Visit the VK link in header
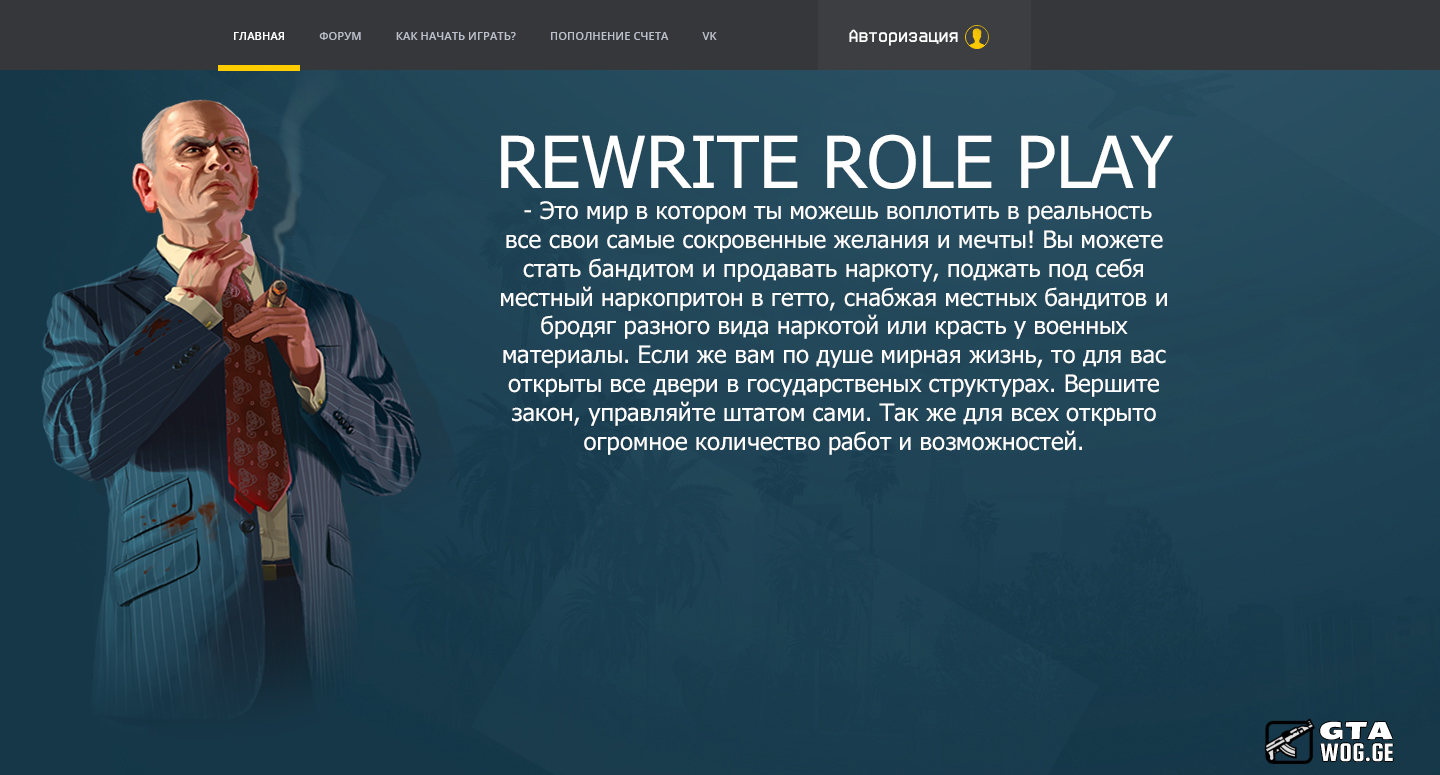The image size is (1440, 775). (709, 36)
